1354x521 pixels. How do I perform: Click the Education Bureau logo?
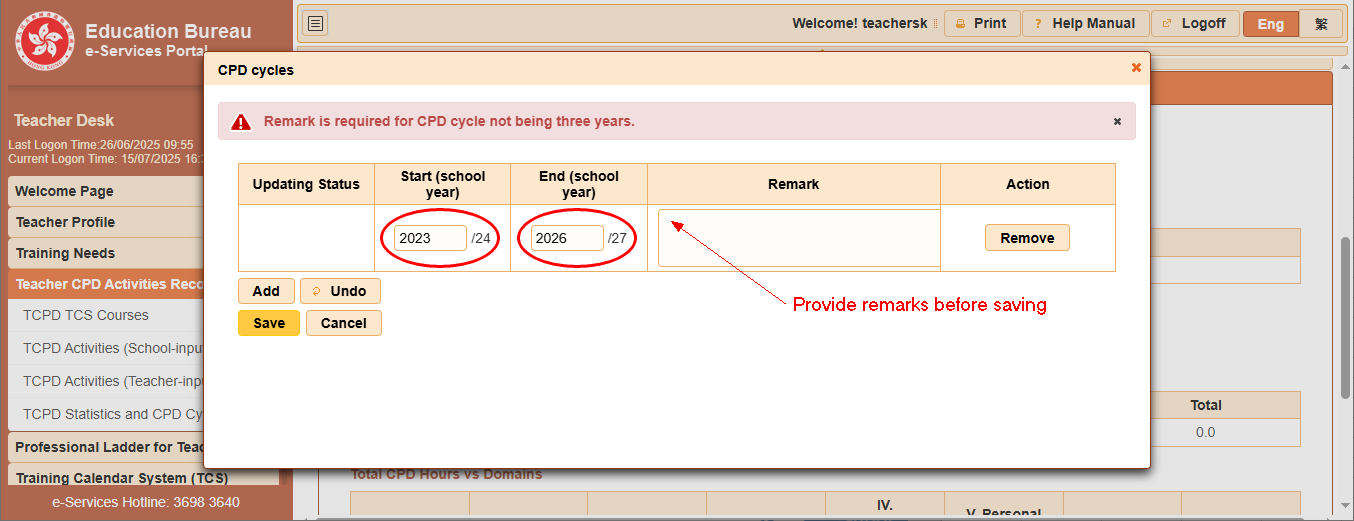44,40
